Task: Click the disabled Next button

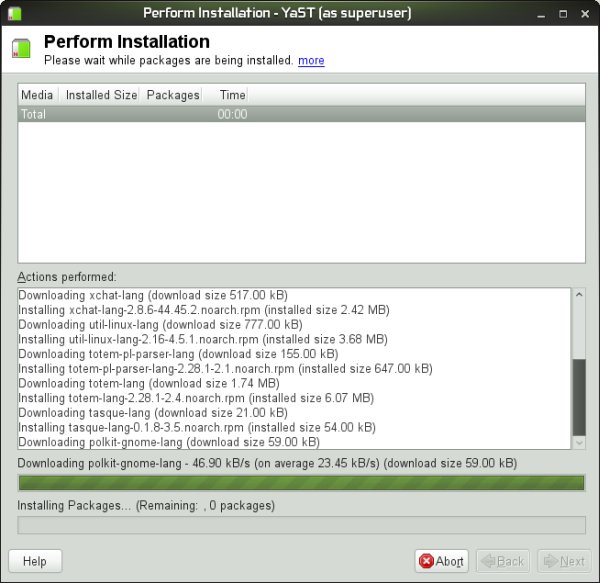Action: [x=564, y=561]
